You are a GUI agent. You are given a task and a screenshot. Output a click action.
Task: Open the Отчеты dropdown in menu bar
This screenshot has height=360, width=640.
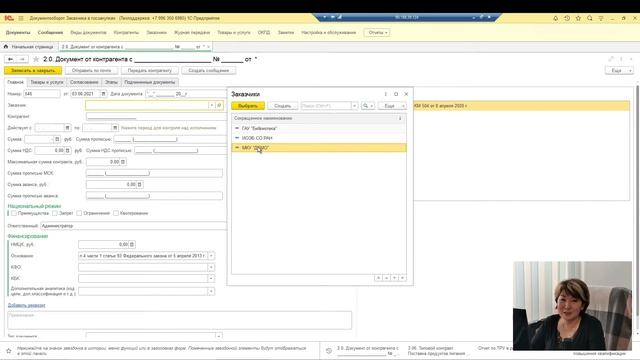pyautogui.click(x=377, y=33)
